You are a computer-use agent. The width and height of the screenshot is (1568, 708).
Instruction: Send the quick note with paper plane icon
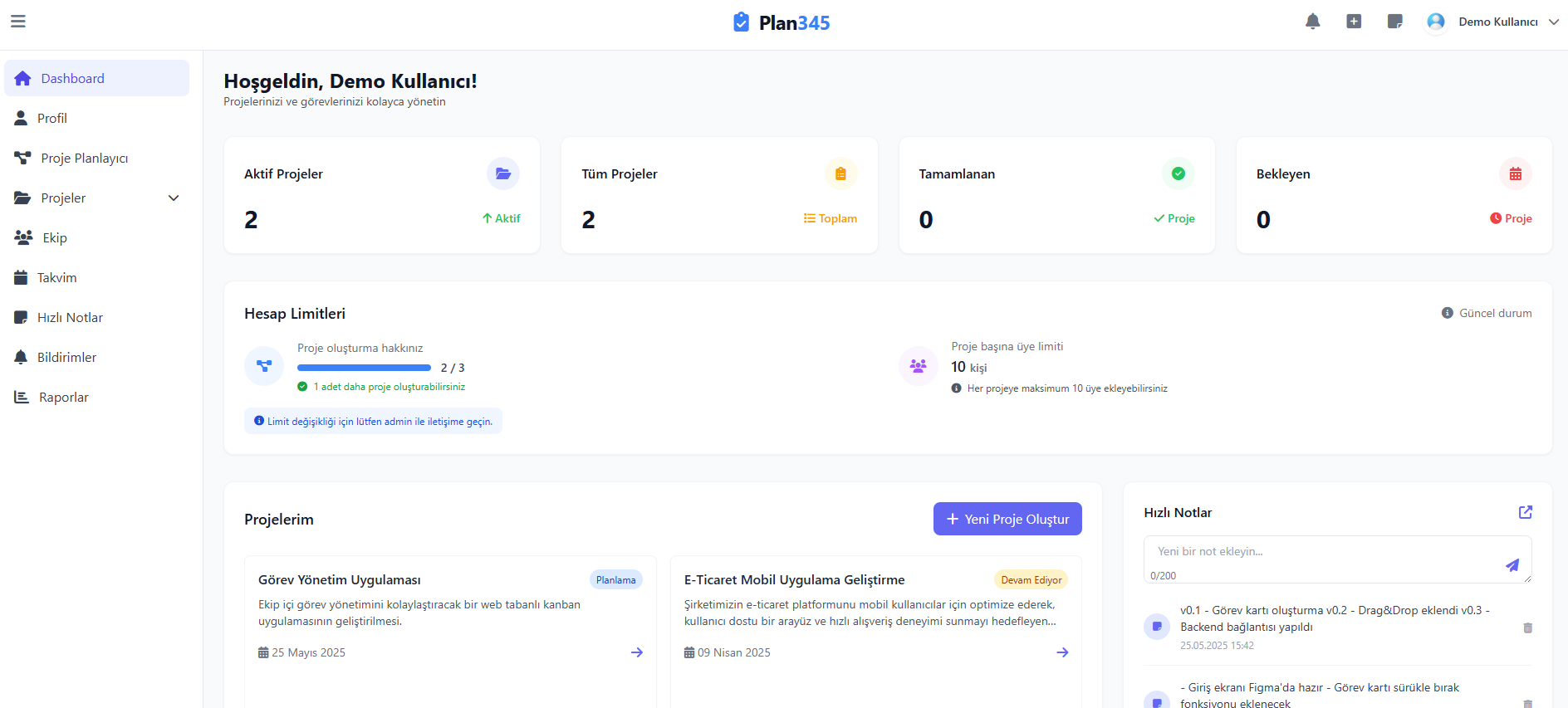coord(1512,565)
